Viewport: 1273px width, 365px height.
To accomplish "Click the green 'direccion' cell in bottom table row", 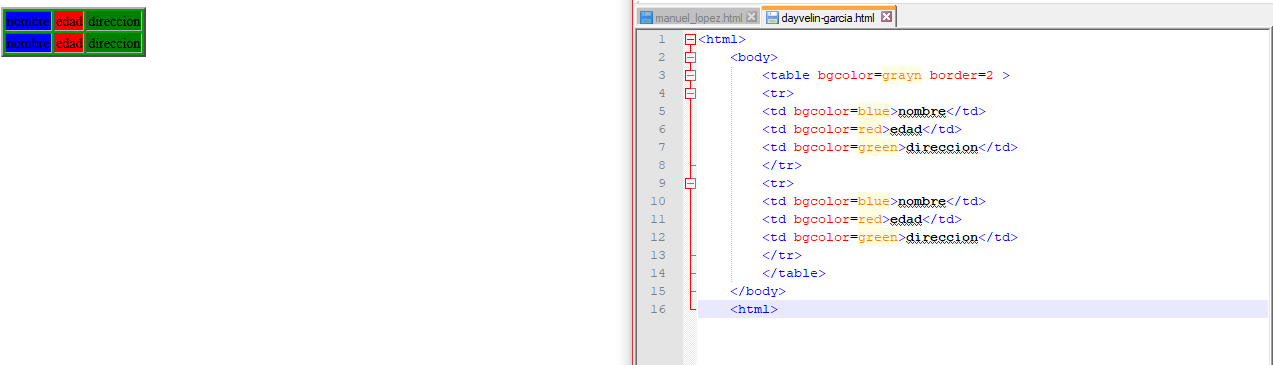I will tap(114, 43).
